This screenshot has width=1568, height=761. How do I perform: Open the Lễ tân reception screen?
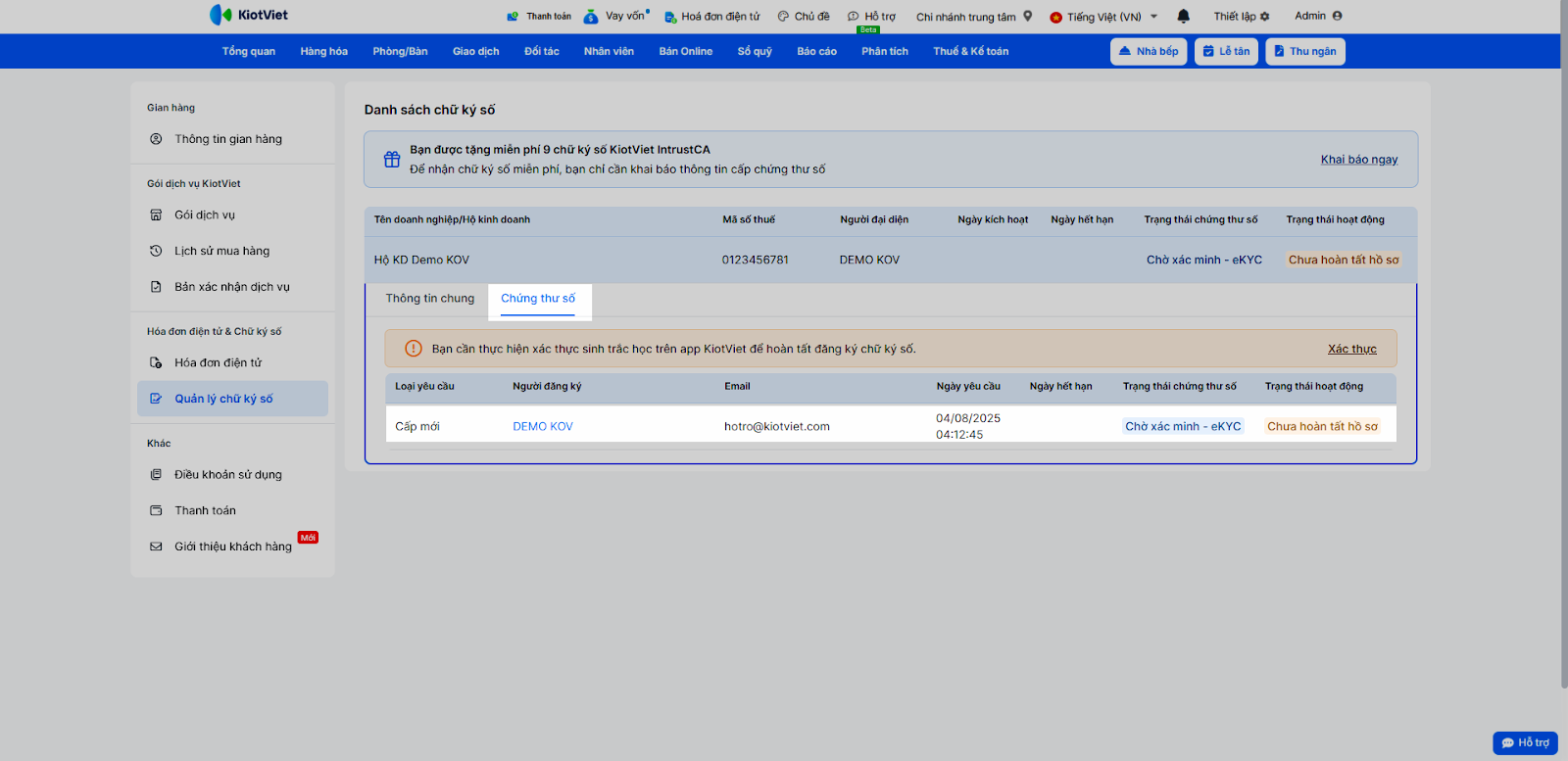(x=1226, y=52)
